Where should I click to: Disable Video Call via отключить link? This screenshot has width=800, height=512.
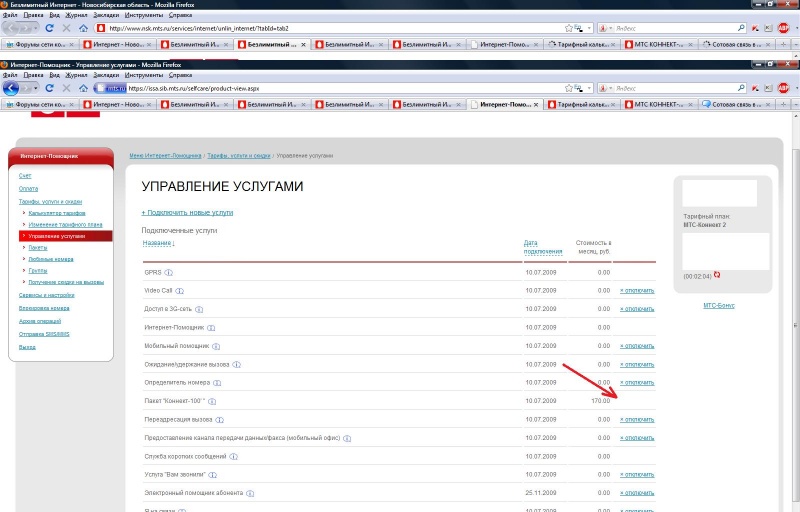[x=636, y=291]
